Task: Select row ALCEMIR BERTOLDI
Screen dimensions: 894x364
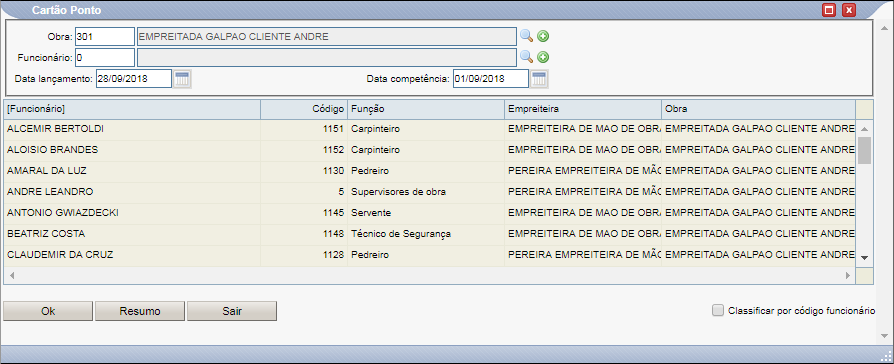Action: coord(430,130)
